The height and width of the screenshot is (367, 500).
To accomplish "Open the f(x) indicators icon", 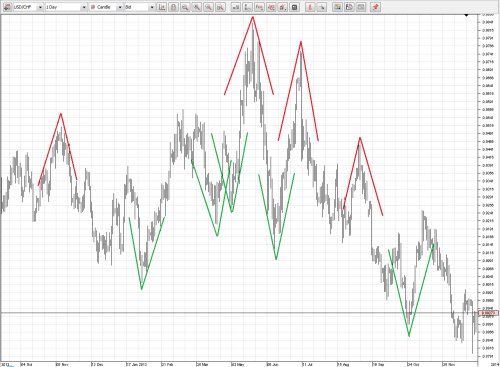I will 259,7.
